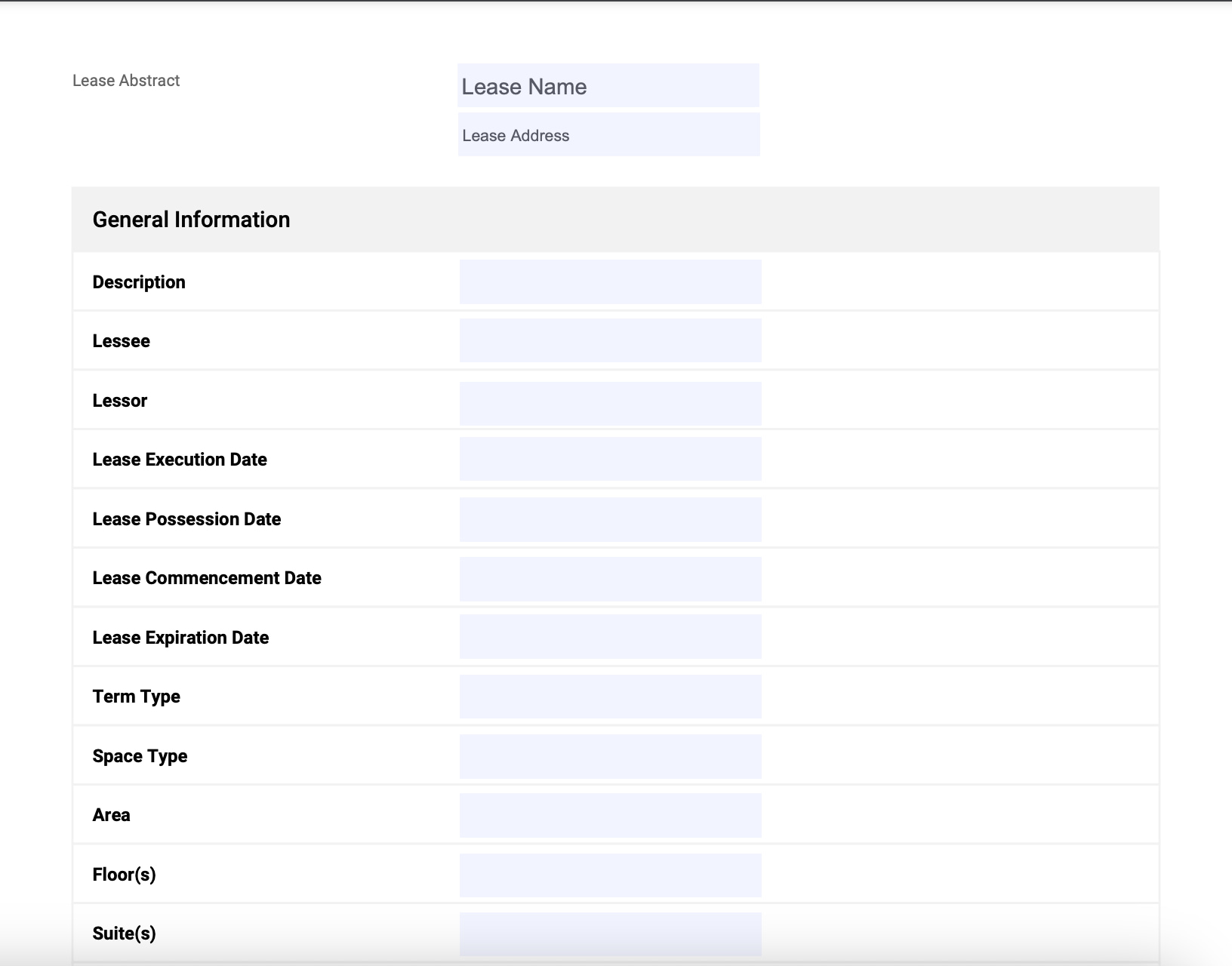The height and width of the screenshot is (966, 1232).
Task: Click the Space Type input field
Action: pos(610,756)
